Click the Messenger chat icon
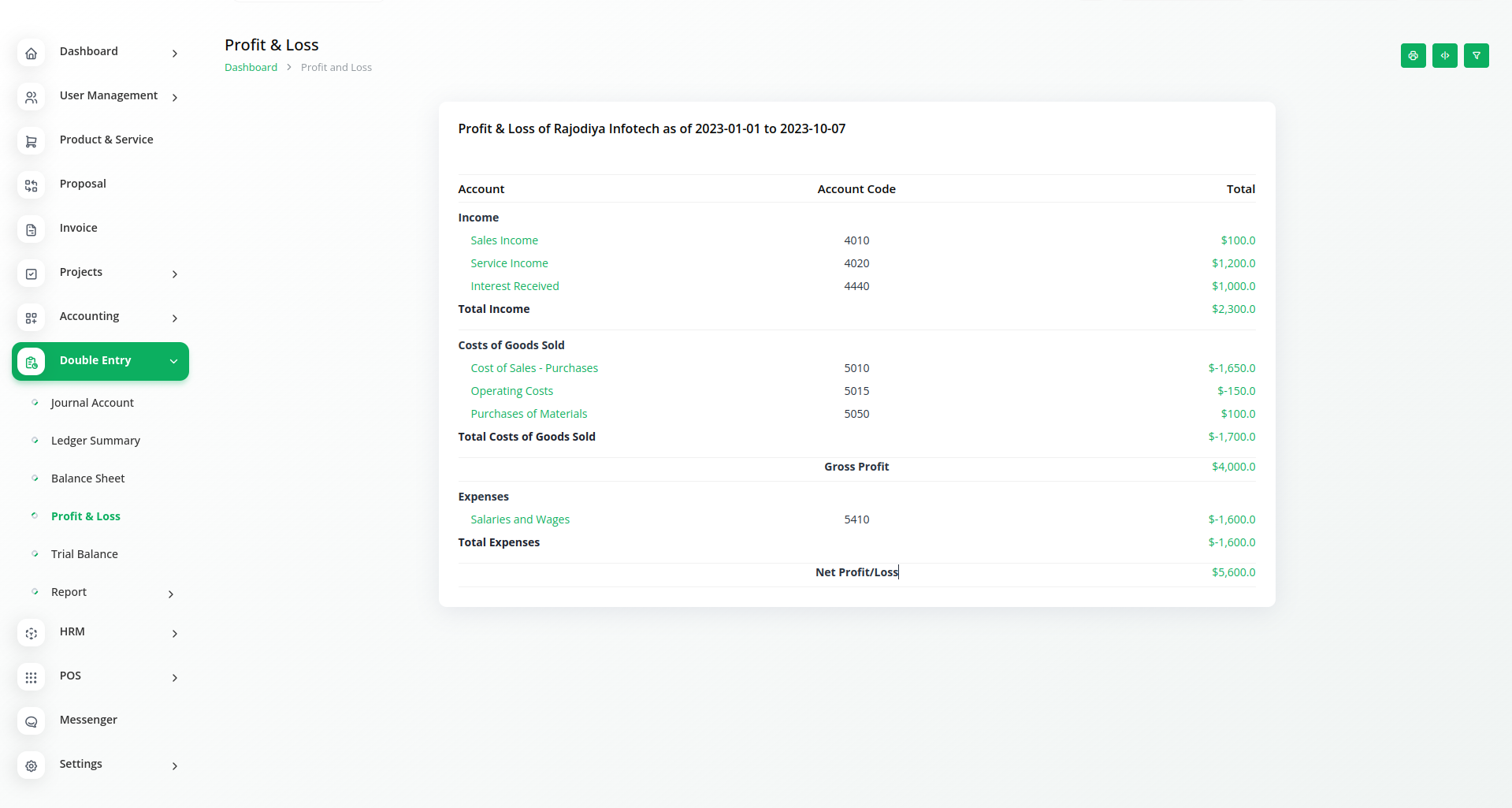 point(32,722)
